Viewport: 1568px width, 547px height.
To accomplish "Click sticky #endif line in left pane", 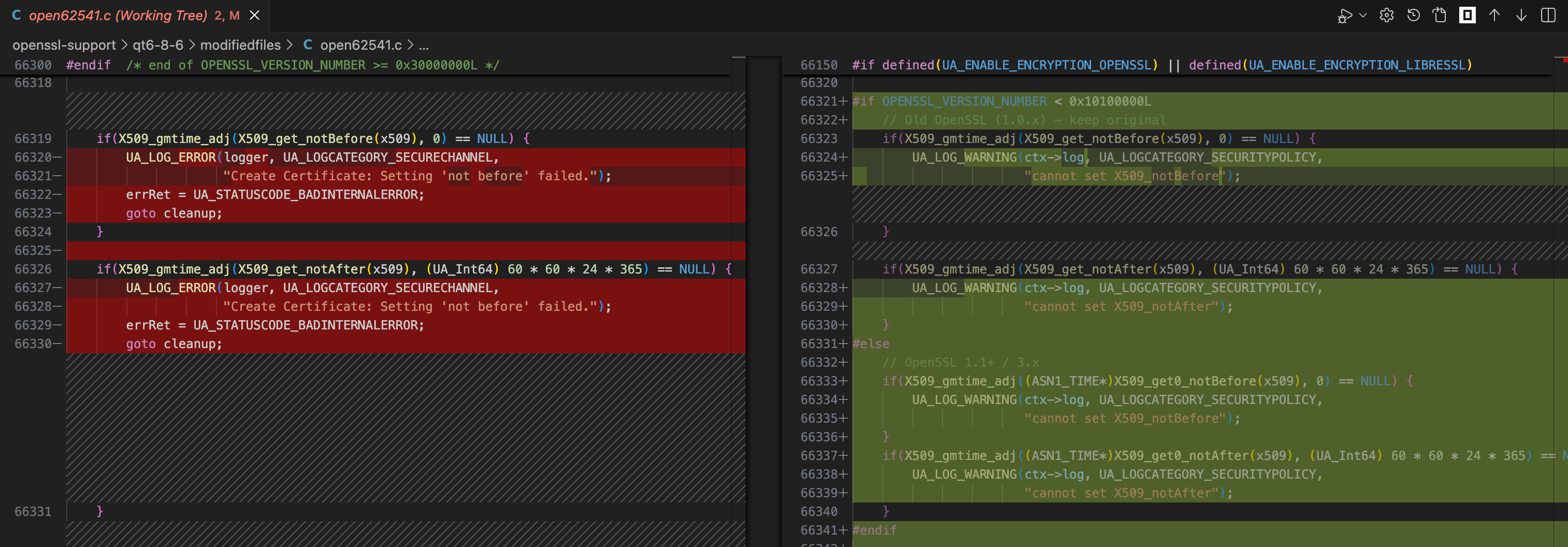I will (x=88, y=65).
